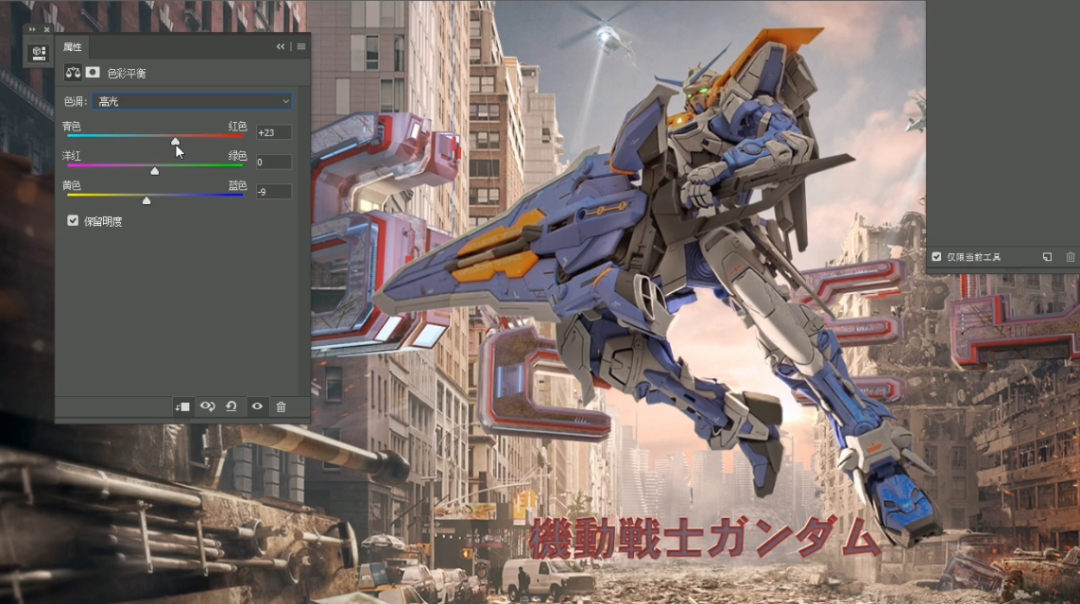Close the collapsed icon dock
1080x604 pixels.
pyautogui.click(x=47, y=30)
